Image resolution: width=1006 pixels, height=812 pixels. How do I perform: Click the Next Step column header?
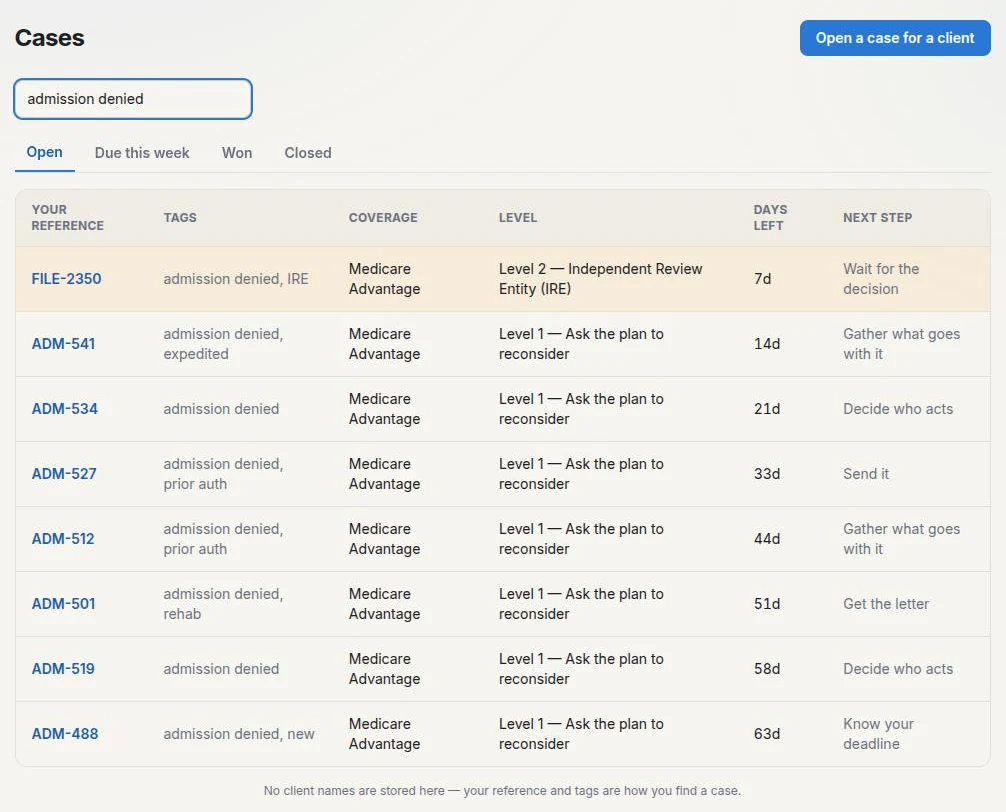(877, 217)
